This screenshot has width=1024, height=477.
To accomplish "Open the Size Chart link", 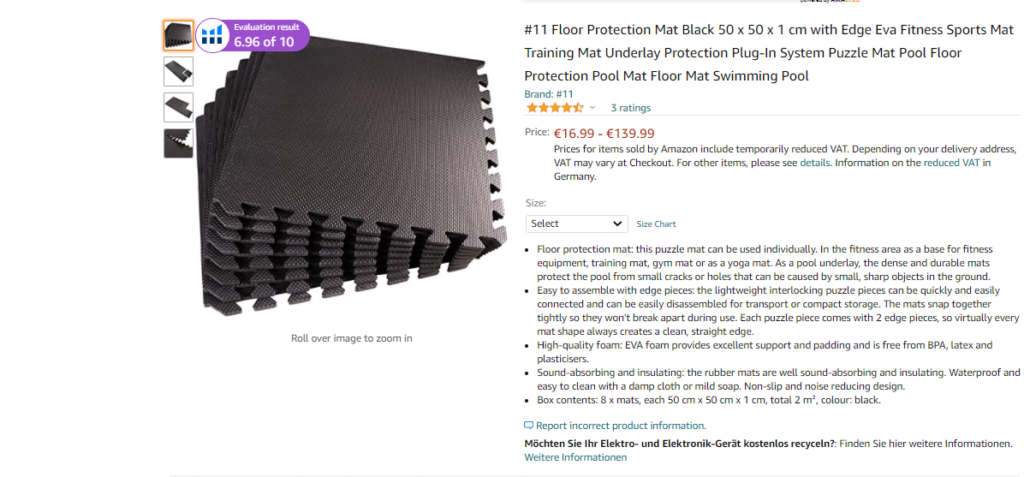I will 656,224.
